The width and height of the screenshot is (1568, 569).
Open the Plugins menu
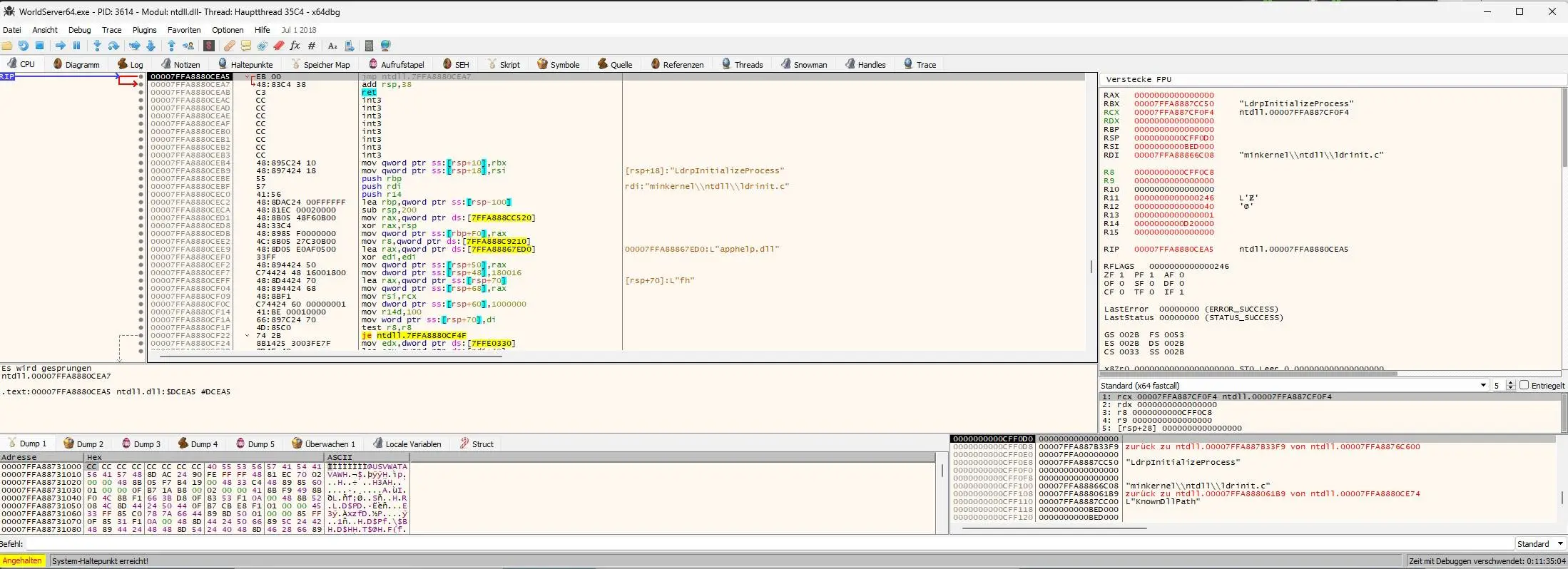[144, 30]
